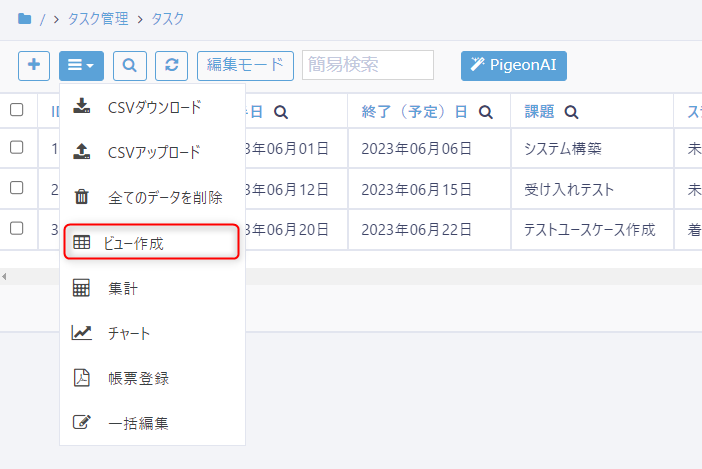Image resolution: width=702 pixels, height=469 pixels.
Task: Toggle the select-all checkbox in table header
Action: (16, 110)
